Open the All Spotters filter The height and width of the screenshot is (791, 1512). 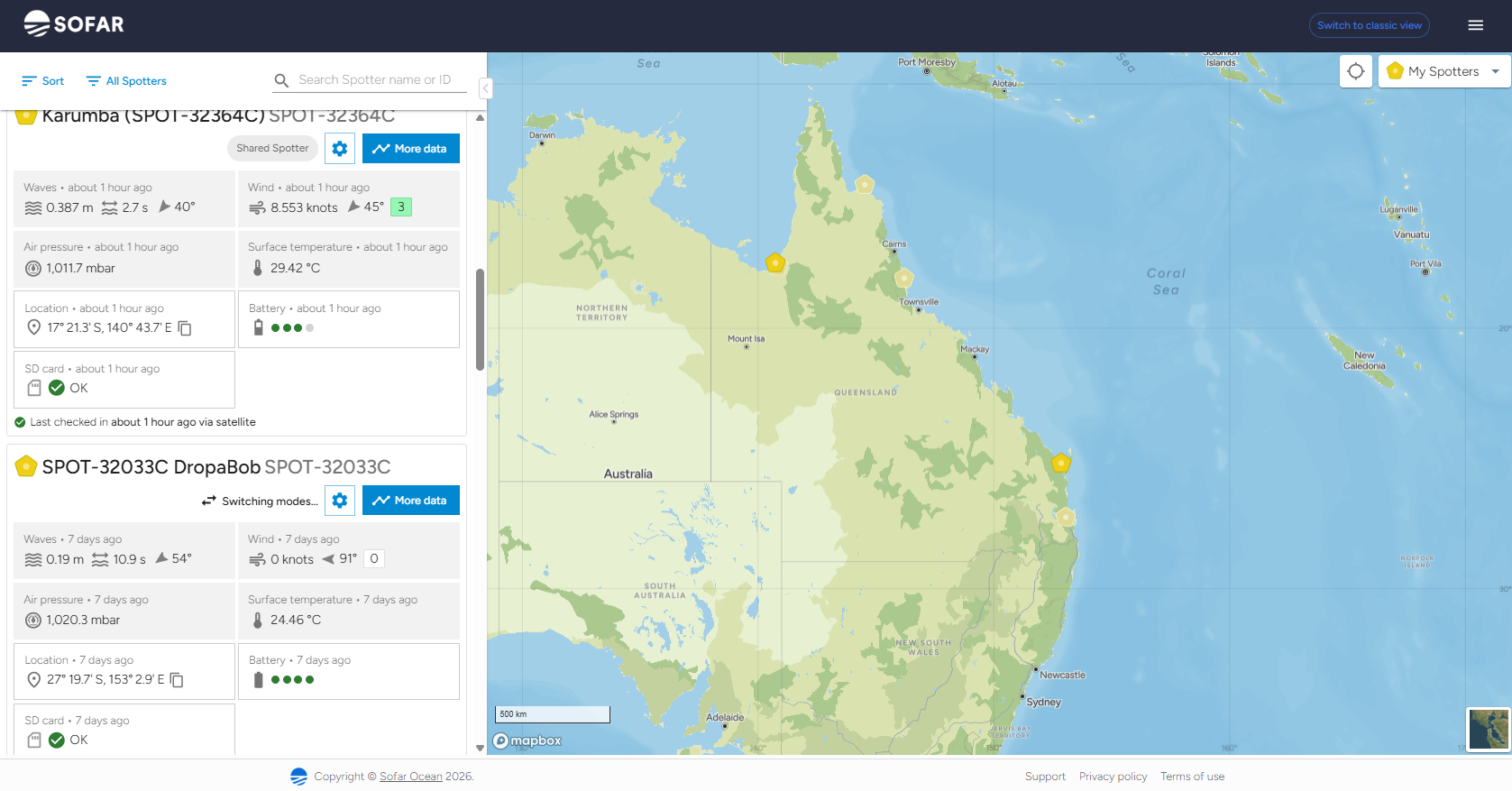tap(126, 81)
